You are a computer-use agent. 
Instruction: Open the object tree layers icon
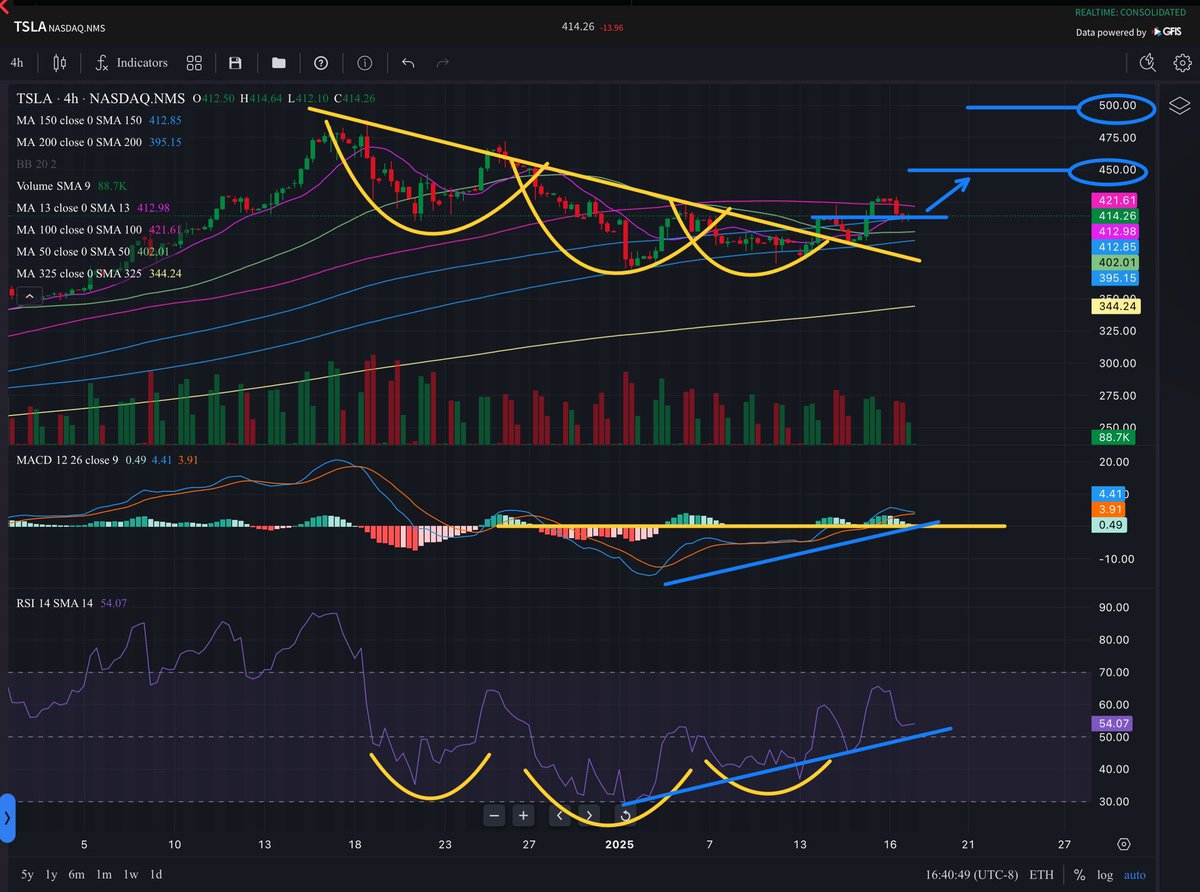point(1179,106)
